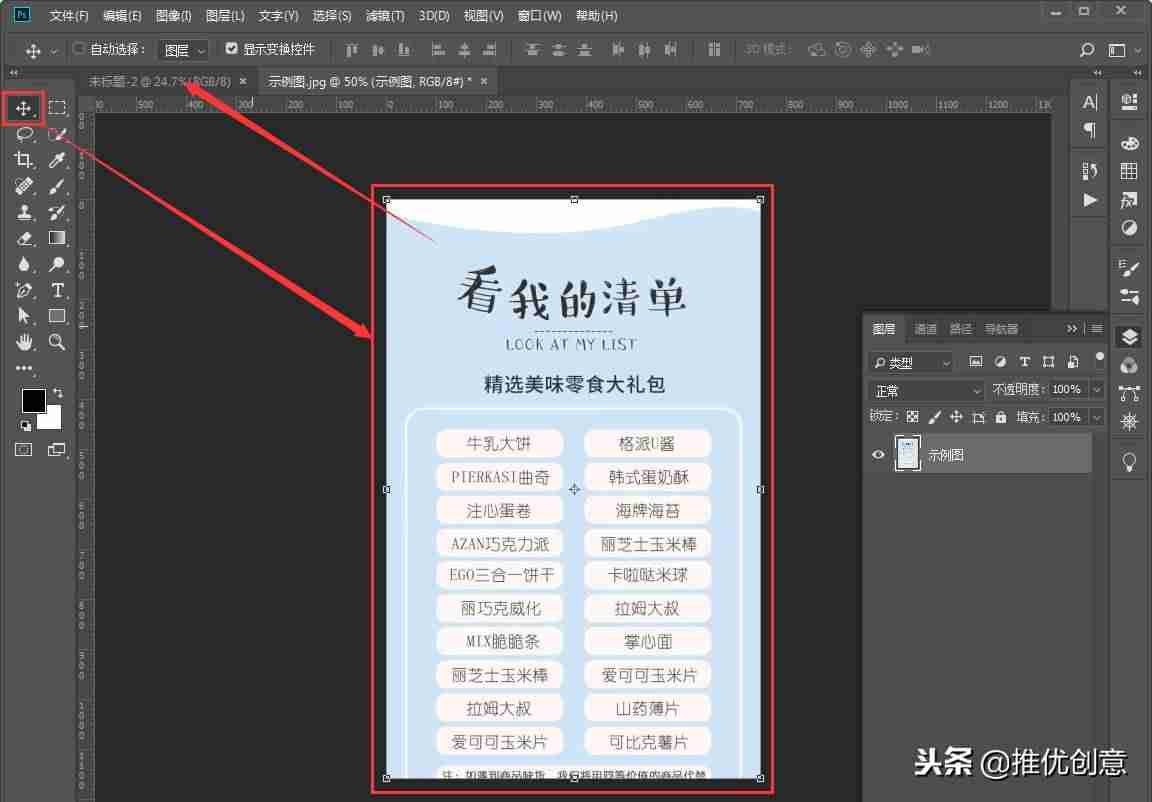Expand the opacity 不透明度 slider arrow
1152x802 pixels.
1097,389
